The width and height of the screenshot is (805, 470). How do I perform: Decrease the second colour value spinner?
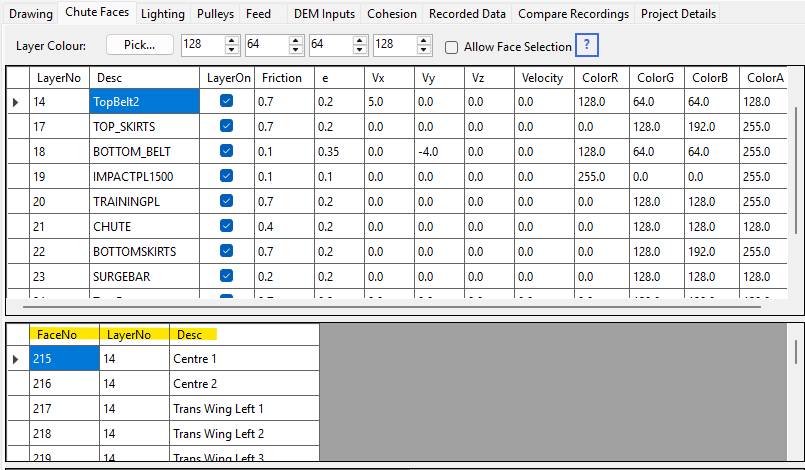tap(296, 50)
